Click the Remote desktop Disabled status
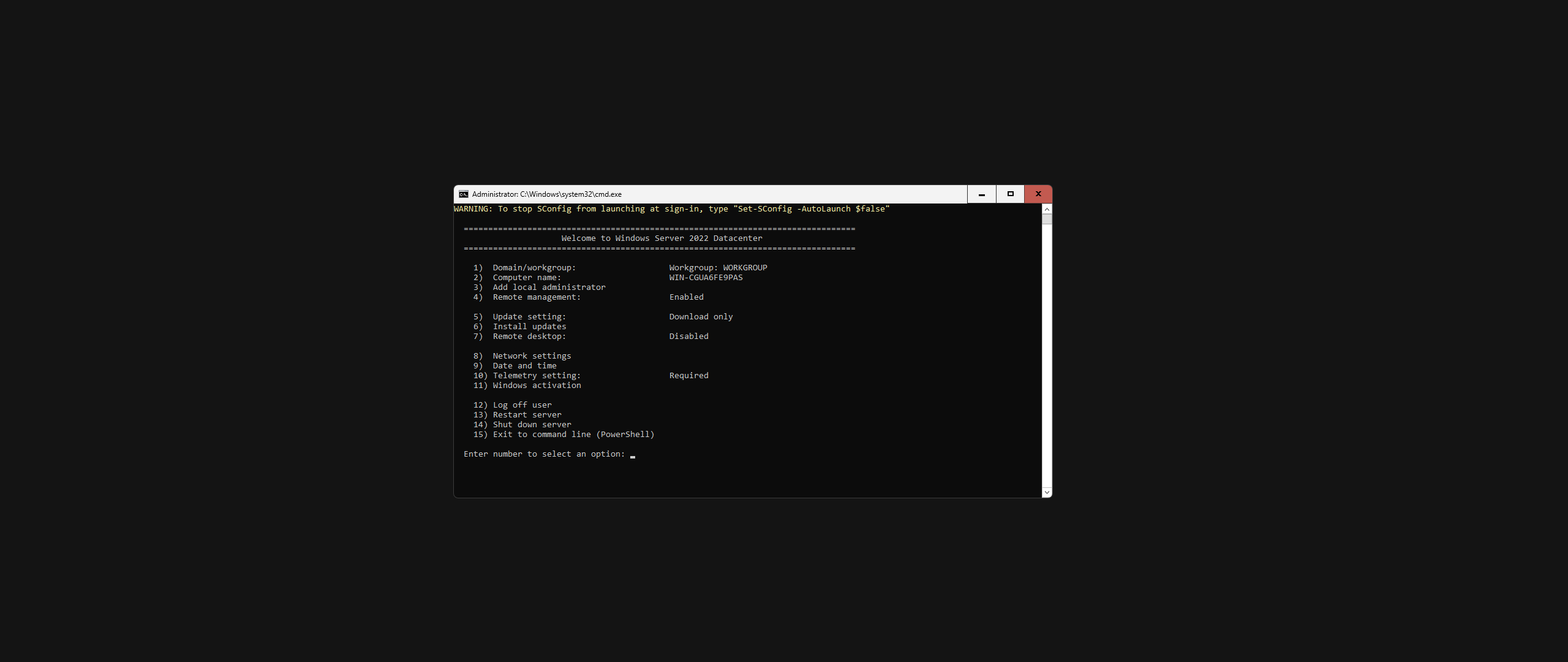 688,337
